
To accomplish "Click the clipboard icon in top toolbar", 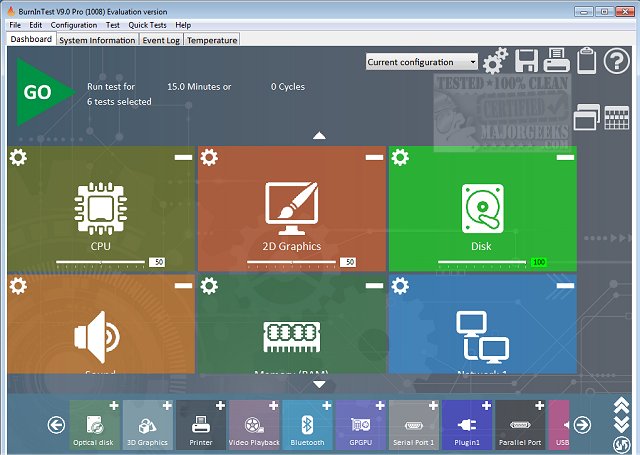I will [588, 61].
